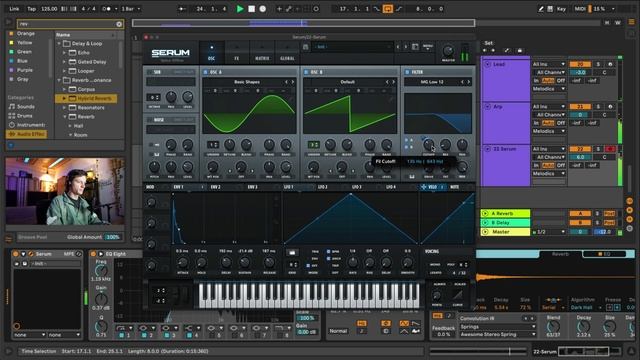Switch to the Serum MATRIX tab
The image size is (640, 360).
[x=262, y=53]
